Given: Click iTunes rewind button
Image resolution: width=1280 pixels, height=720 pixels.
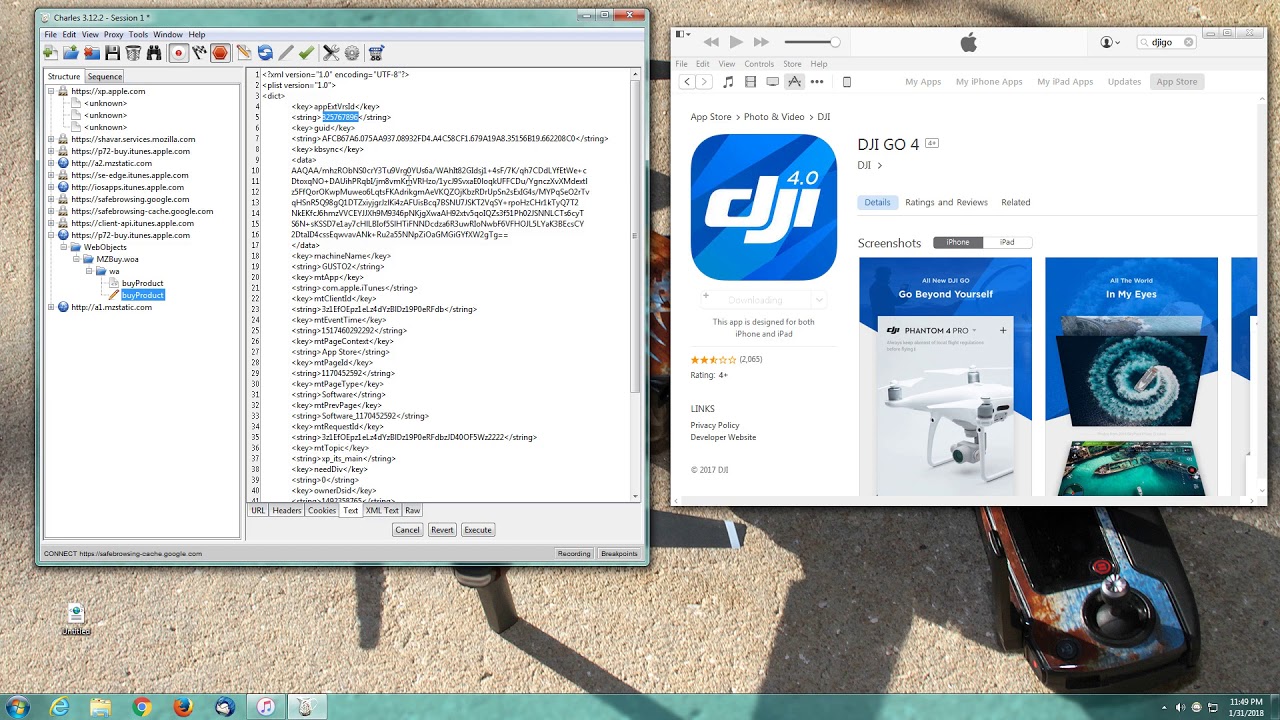Looking at the screenshot, I should pos(711,42).
